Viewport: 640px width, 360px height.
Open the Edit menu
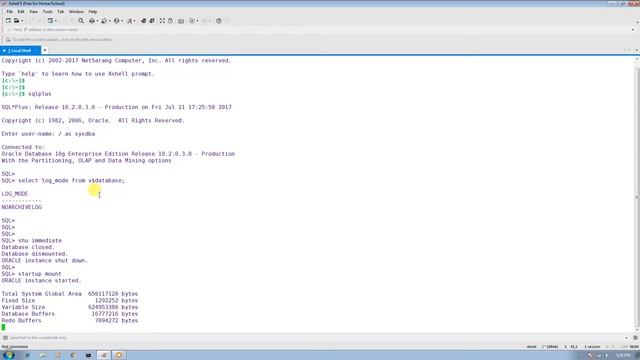tap(21, 11)
